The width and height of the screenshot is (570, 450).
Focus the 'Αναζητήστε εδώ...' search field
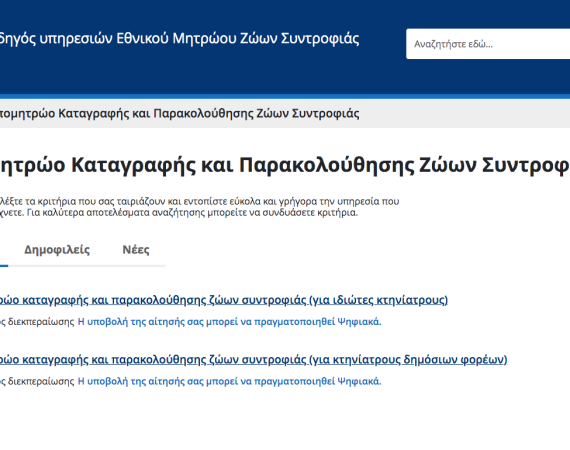click(x=488, y=44)
